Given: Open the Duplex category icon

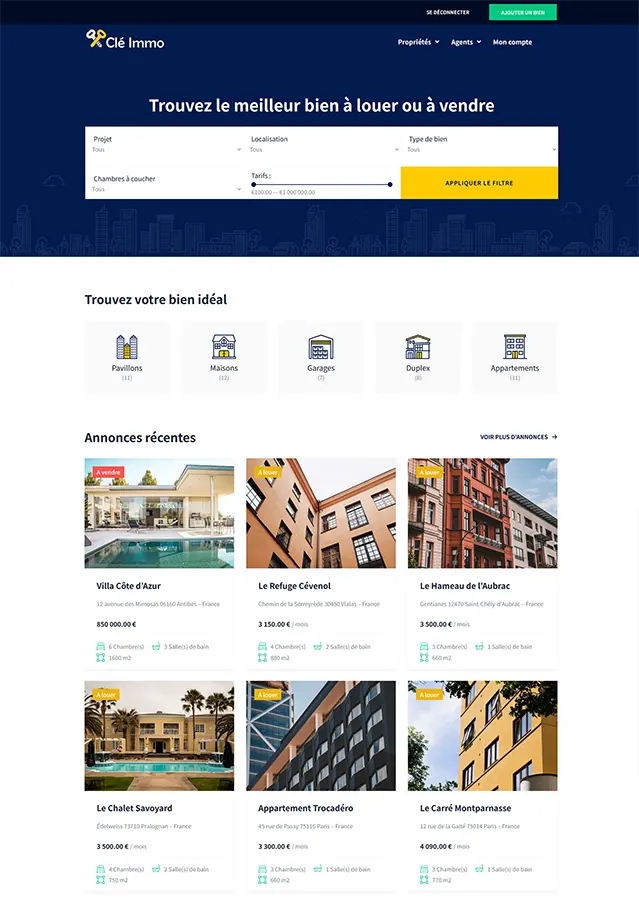Looking at the screenshot, I should point(418,346).
